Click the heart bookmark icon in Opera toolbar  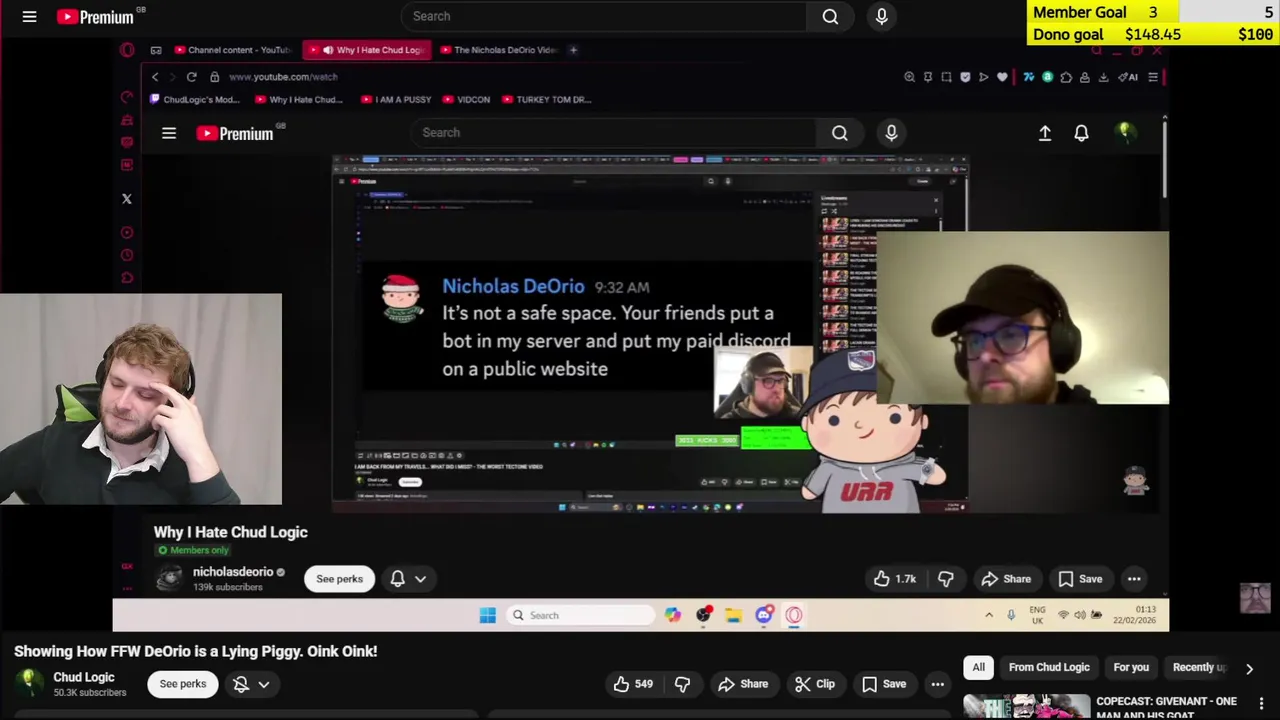(x=1002, y=77)
